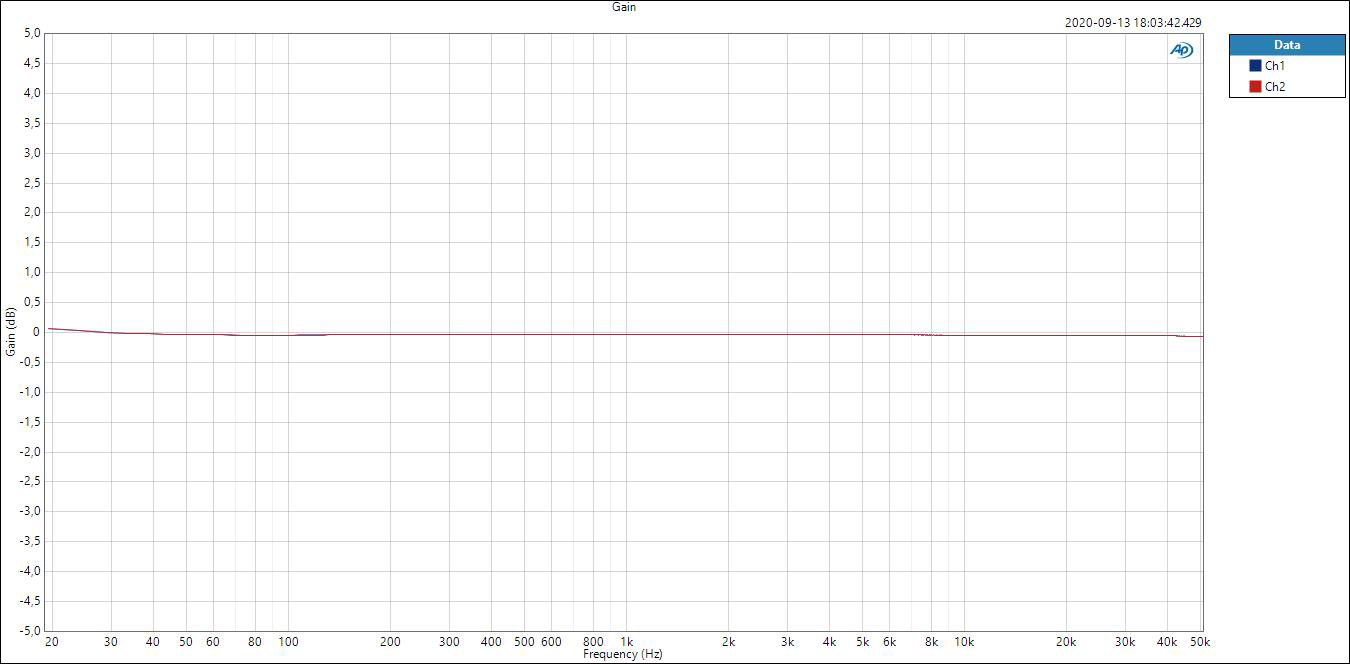Click the timestamp 2020-09-13 18:03:42.429
1350x664 pixels.
coord(1133,22)
